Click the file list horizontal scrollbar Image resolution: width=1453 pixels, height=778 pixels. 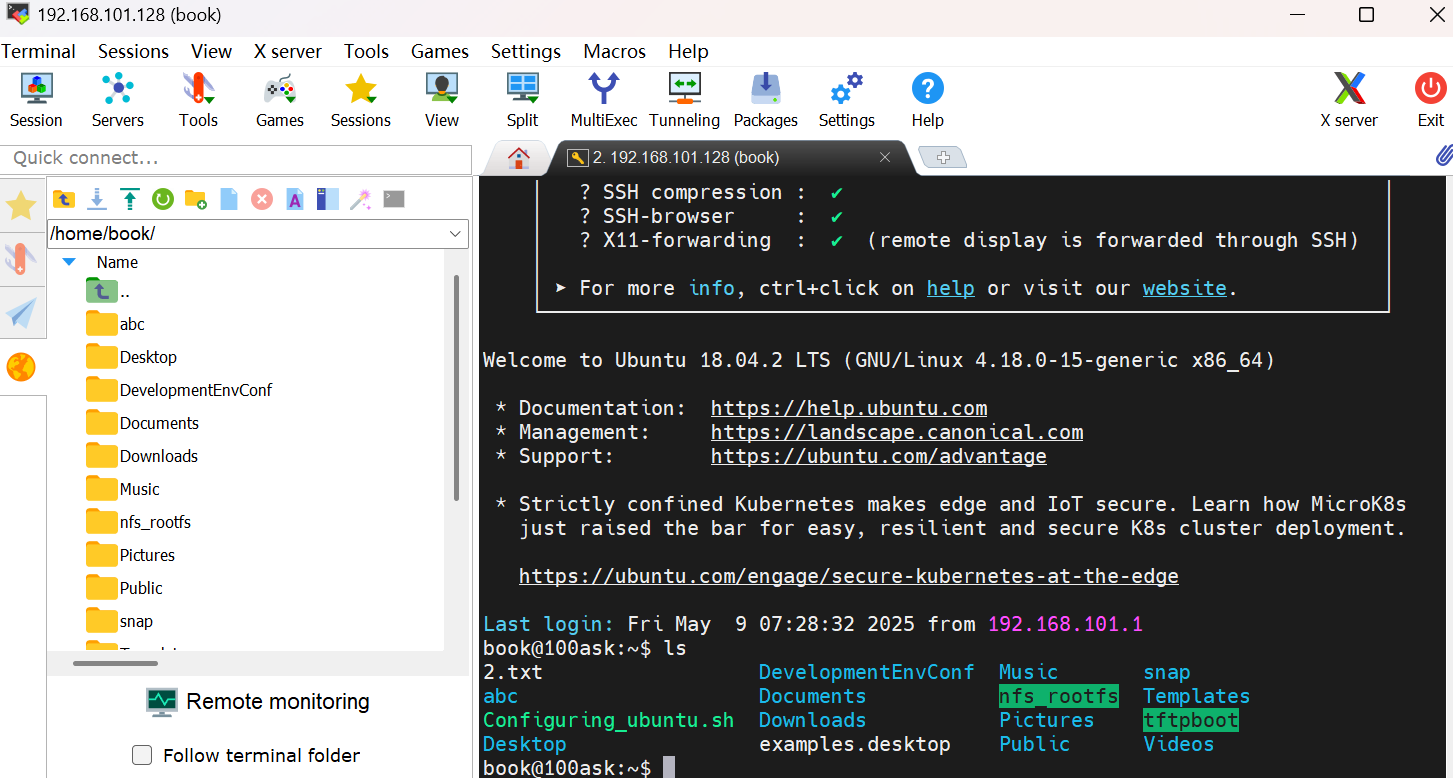point(116,663)
